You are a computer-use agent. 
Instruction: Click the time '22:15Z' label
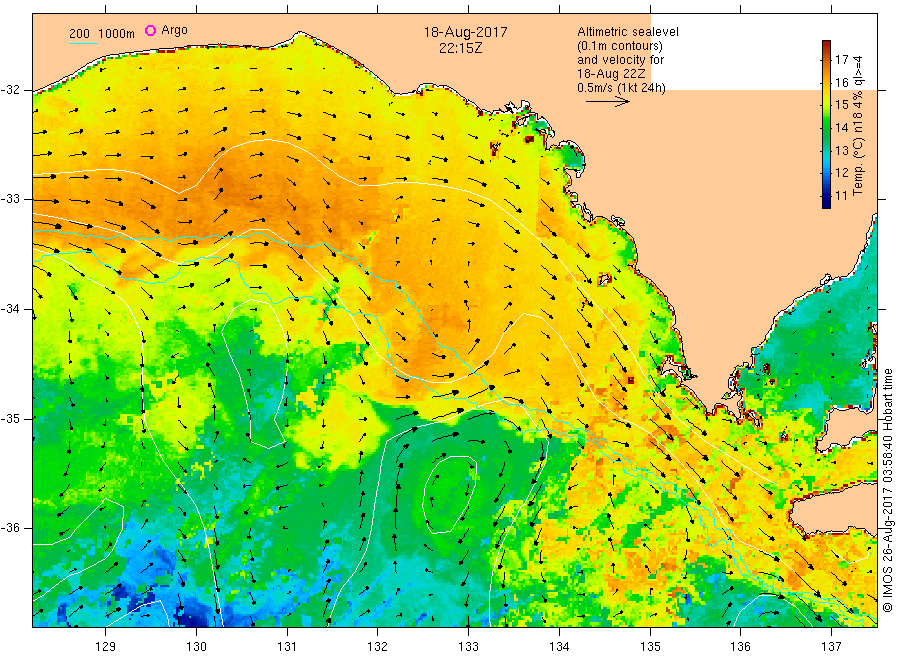pyautogui.click(x=460, y=48)
